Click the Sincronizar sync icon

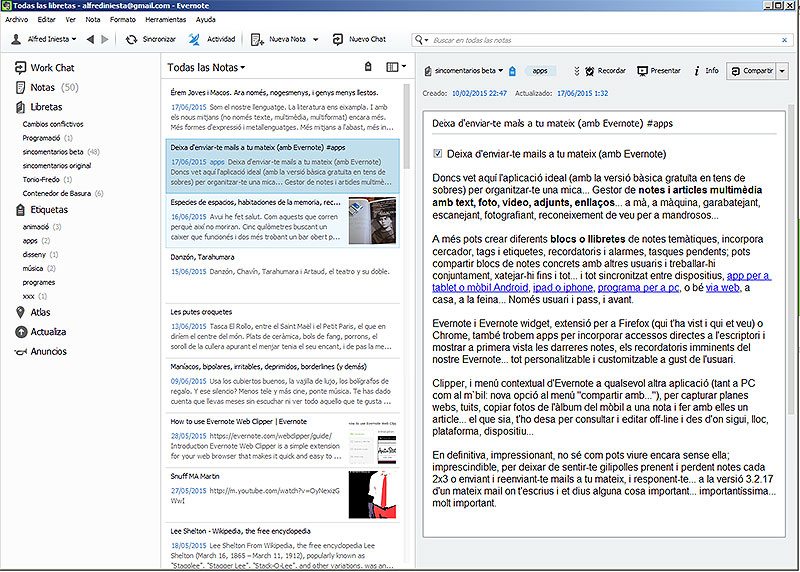[131, 39]
